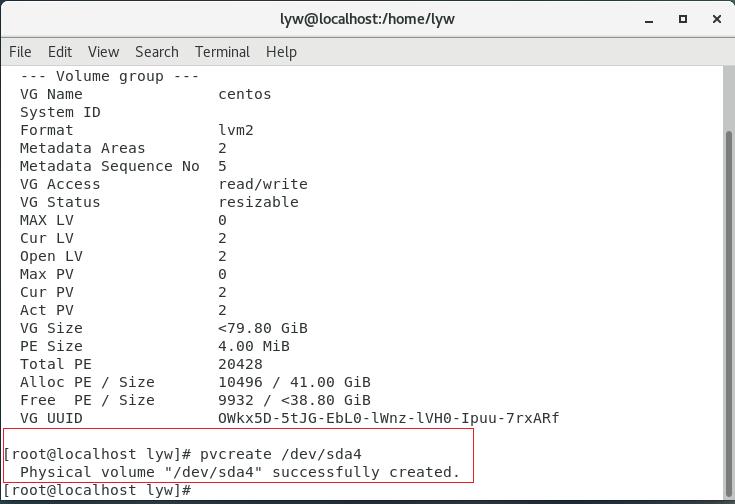This screenshot has height=504, width=735.
Task: Click the Total PE value 20428
Action: tap(240, 364)
